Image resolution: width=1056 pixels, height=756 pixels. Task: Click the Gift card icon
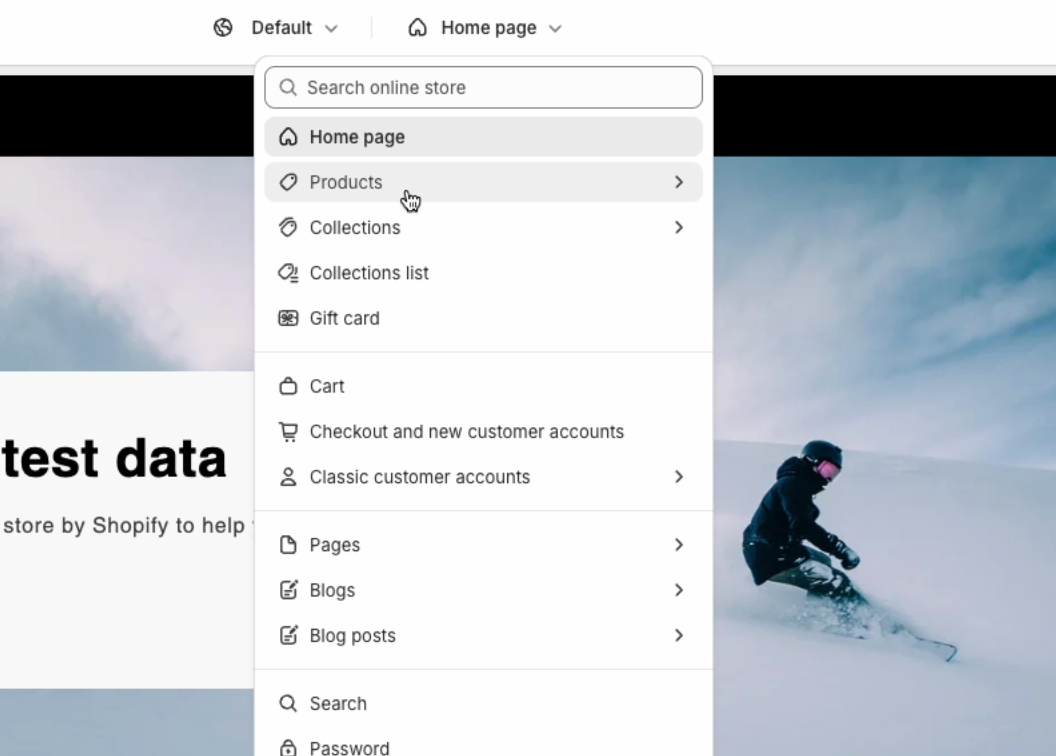pos(288,318)
